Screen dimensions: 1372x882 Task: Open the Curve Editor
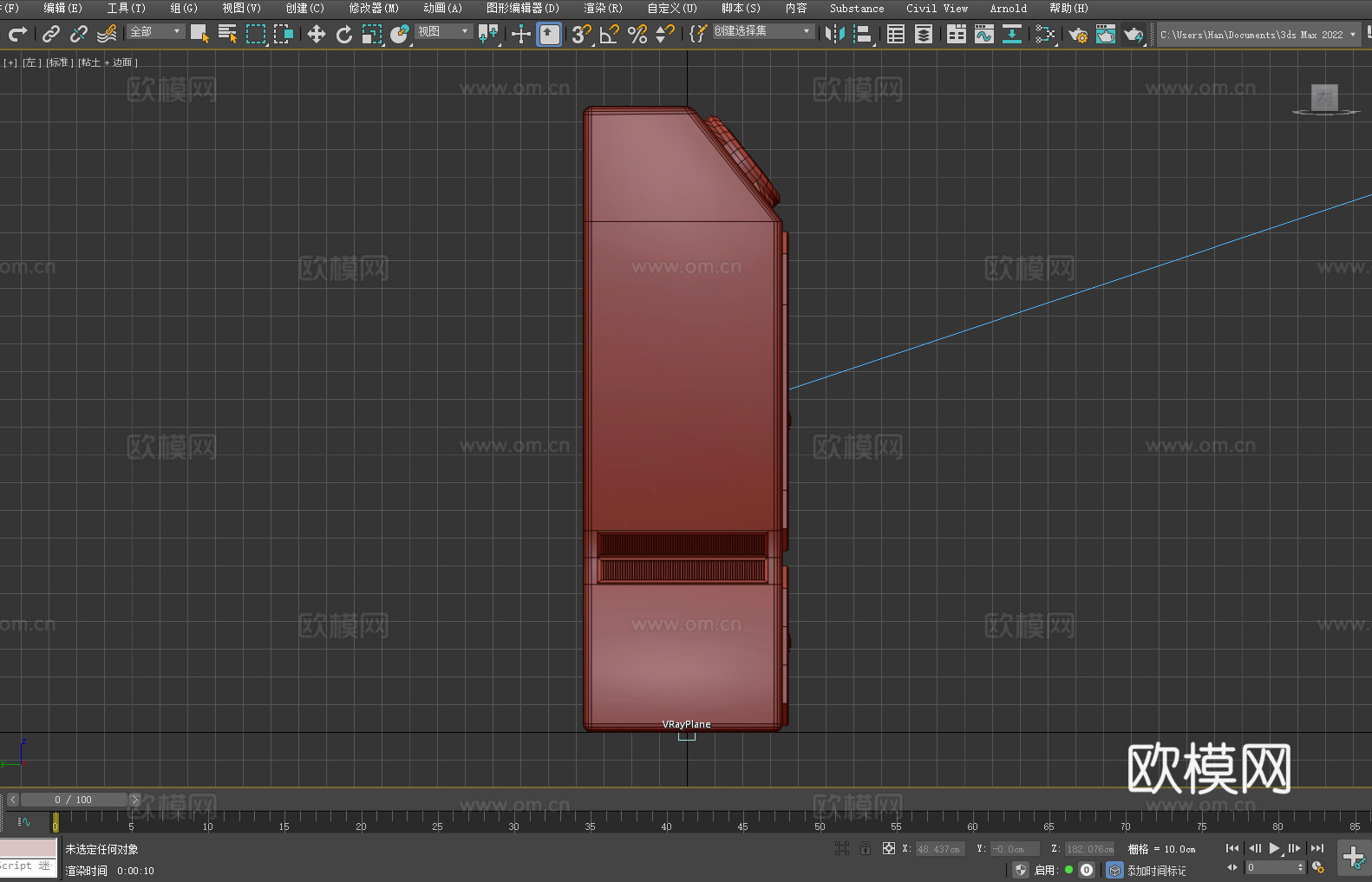point(984,34)
